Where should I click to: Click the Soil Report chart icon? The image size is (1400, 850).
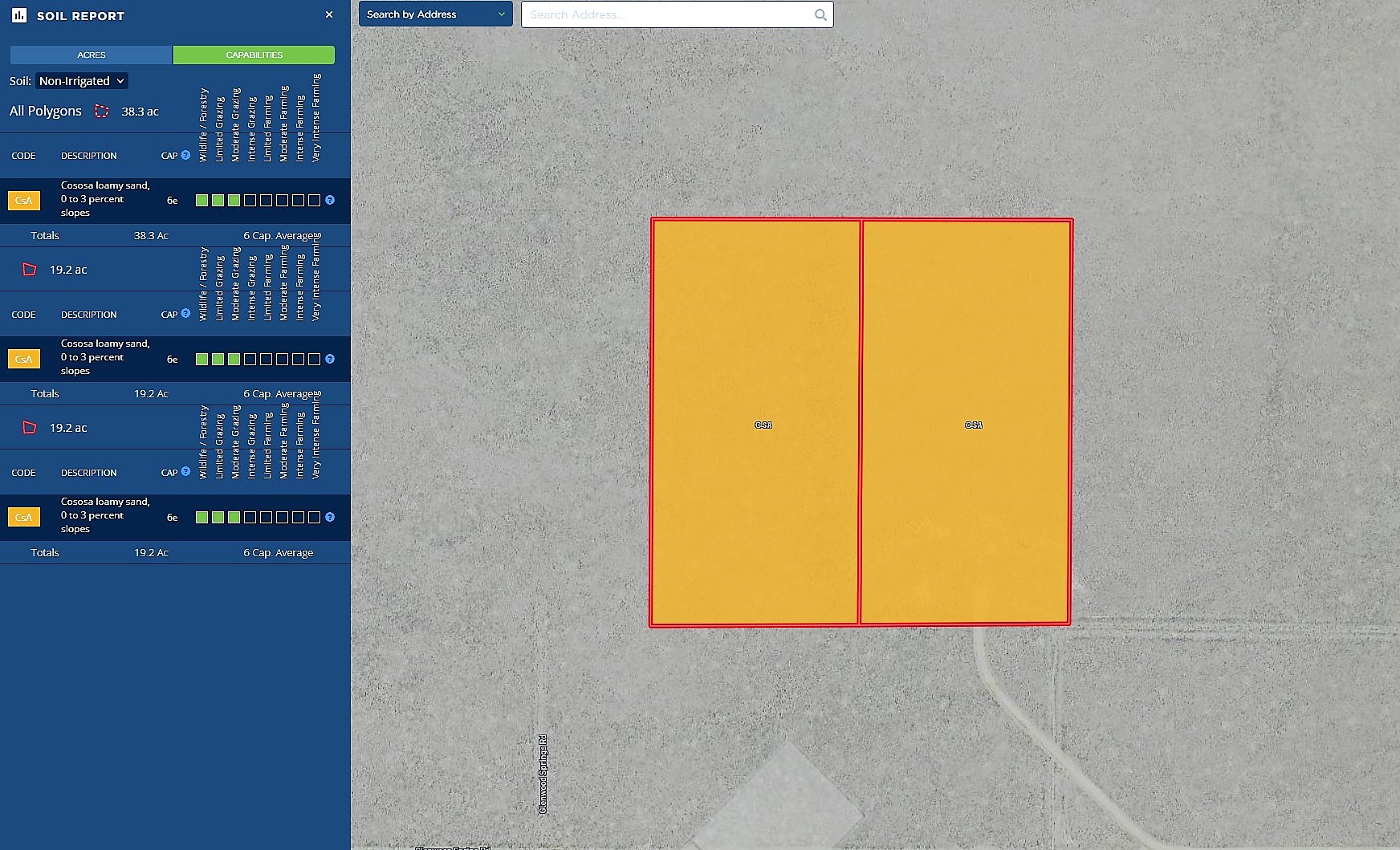19,15
